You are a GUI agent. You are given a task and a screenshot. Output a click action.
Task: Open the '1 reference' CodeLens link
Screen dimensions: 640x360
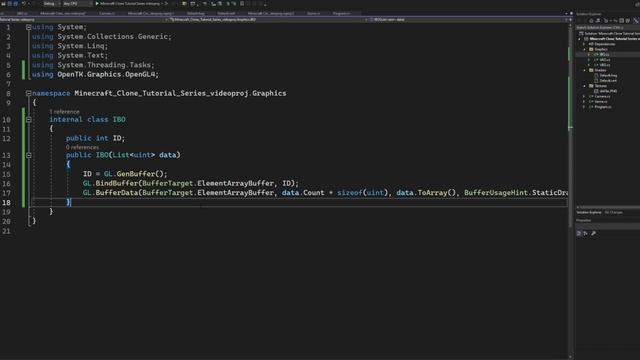pos(64,112)
